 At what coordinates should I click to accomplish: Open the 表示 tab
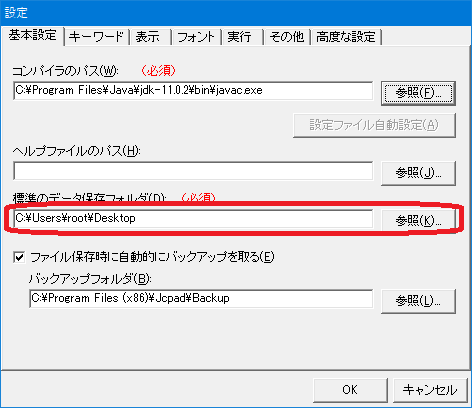tap(151, 37)
